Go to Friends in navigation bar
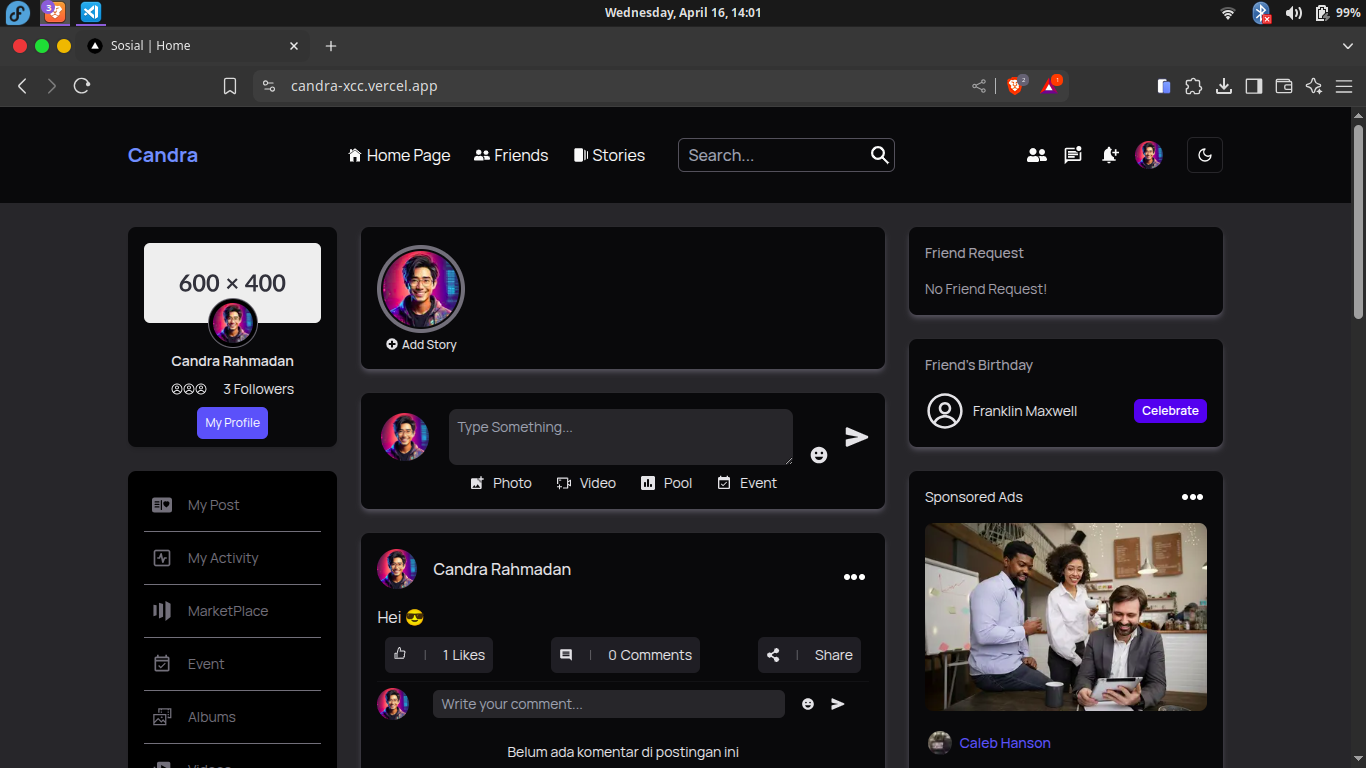This screenshot has width=1366, height=768. [511, 155]
